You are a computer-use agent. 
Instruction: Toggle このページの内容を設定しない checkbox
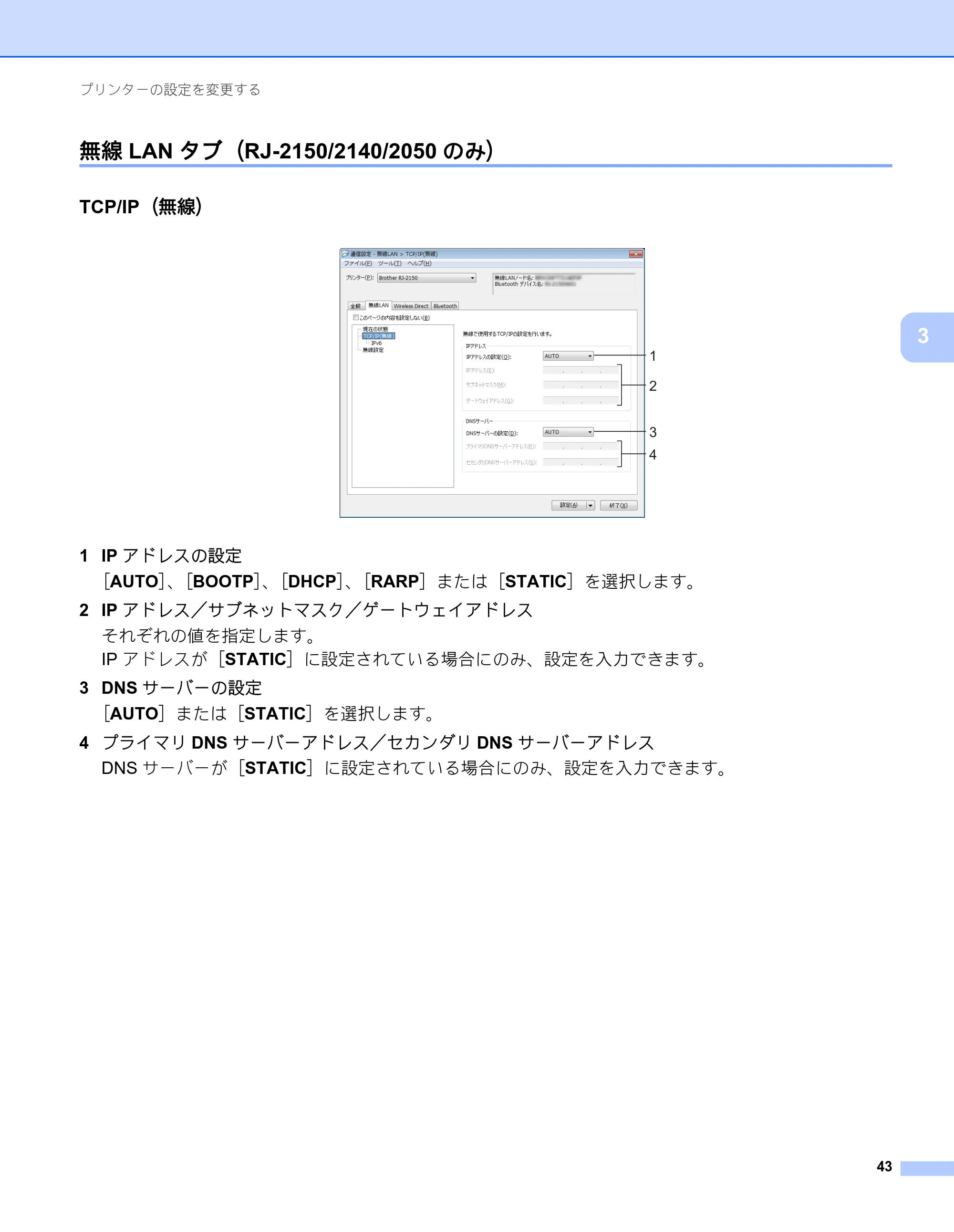(x=356, y=318)
